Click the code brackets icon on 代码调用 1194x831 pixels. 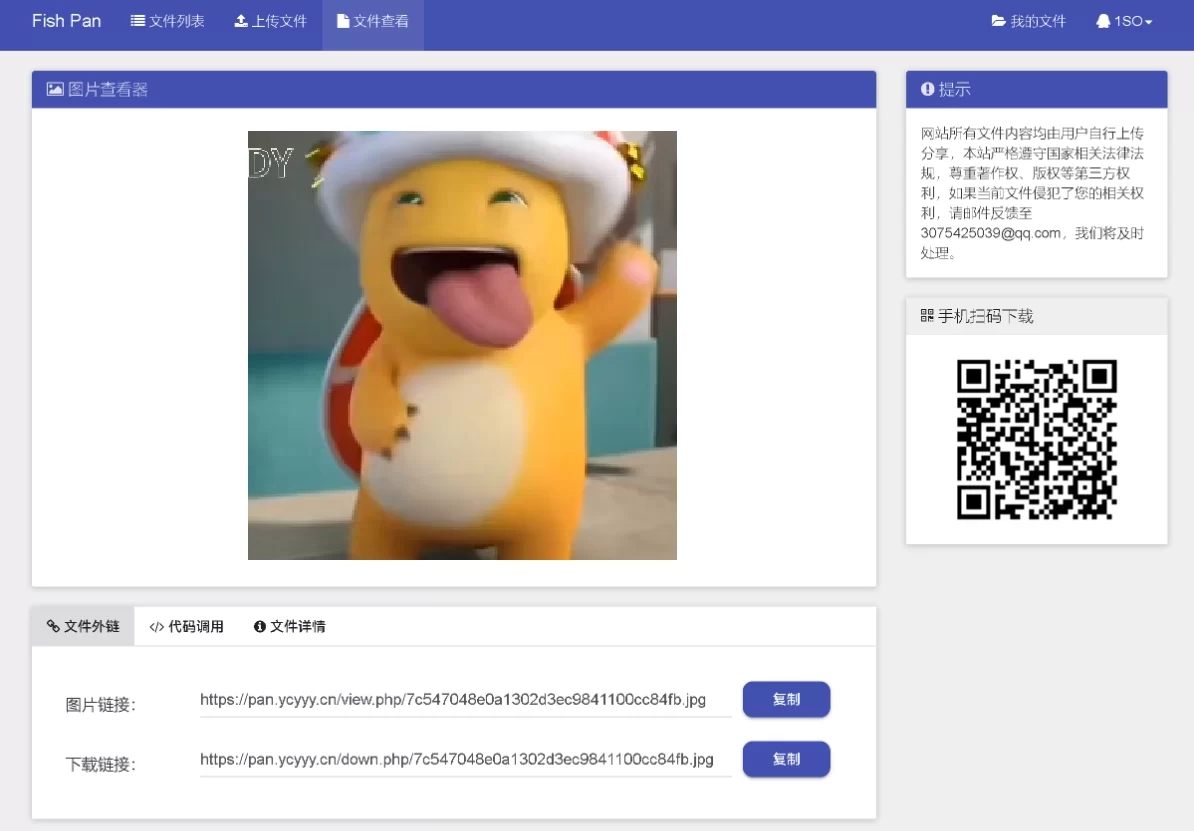tap(156, 627)
